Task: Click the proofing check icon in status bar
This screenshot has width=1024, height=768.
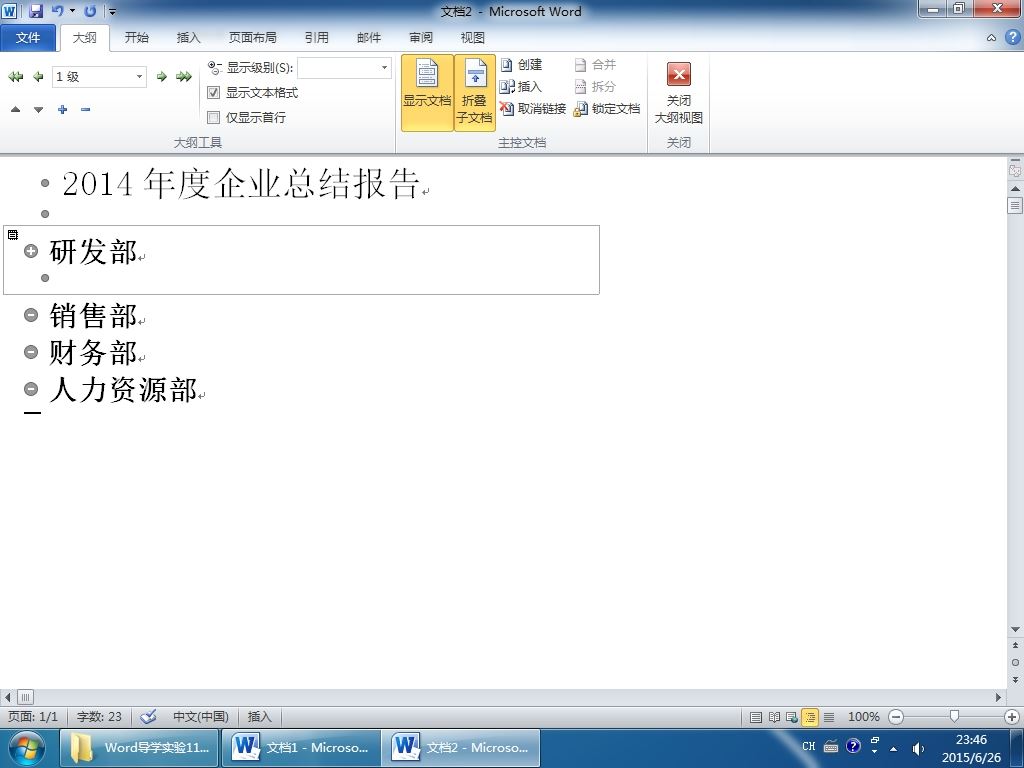Action: coord(149,716)
